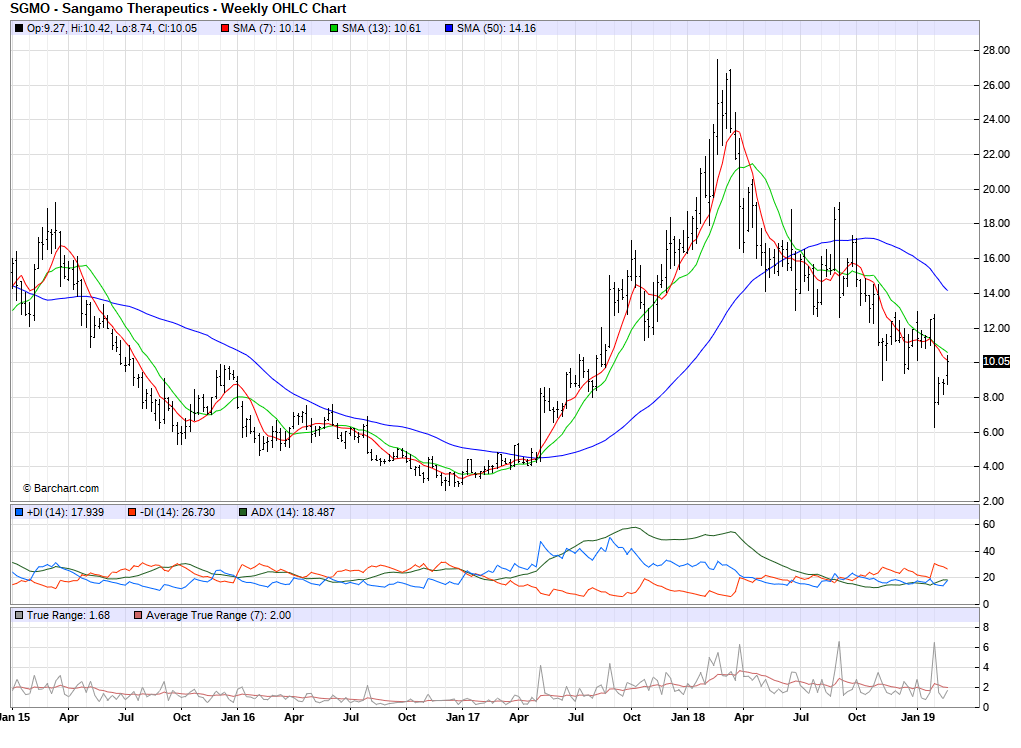Screen dimensions: 1021x748
Task: Click the True Range: 1.68 label
Action: [x=68, y=615]
